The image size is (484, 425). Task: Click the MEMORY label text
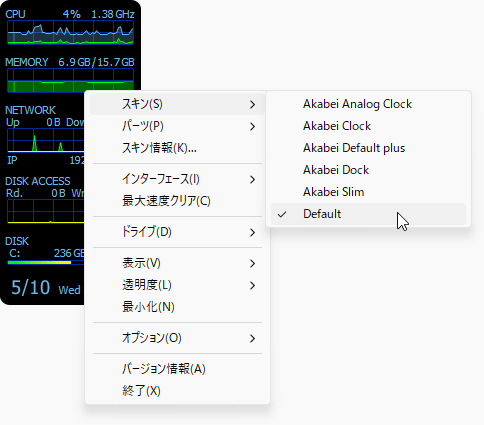pos(27,62)
